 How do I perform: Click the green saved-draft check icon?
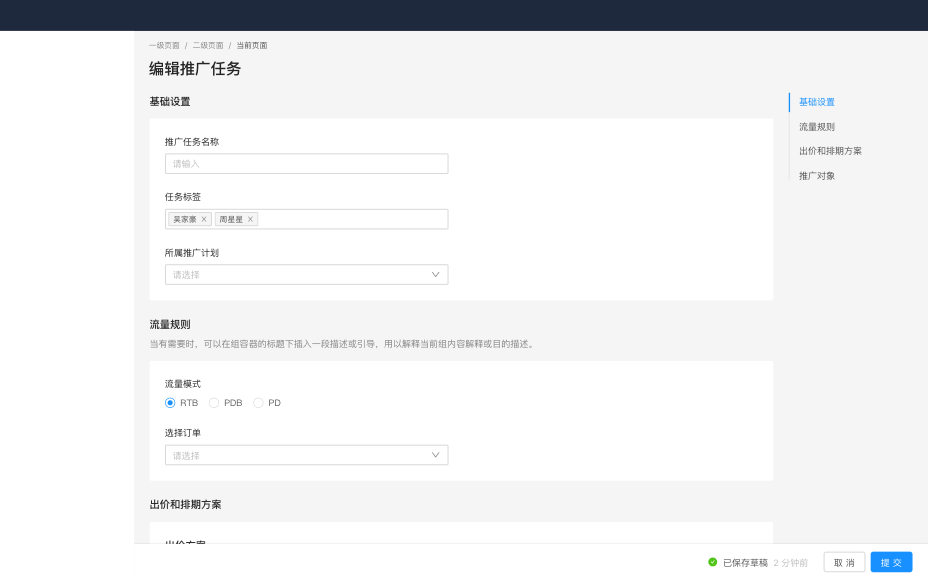tap(713, 562)
